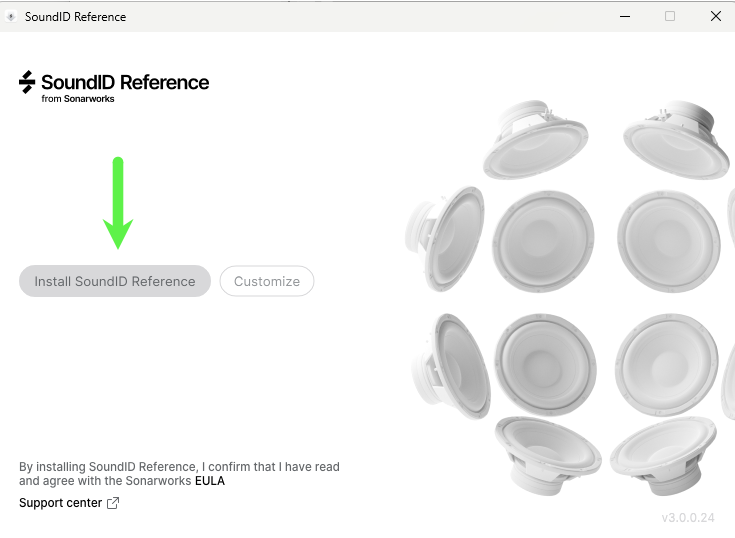This screenshot has height=538, width=735.
Task: Click the 'SoundID Reference' title bar text
Action: [75, 17]
